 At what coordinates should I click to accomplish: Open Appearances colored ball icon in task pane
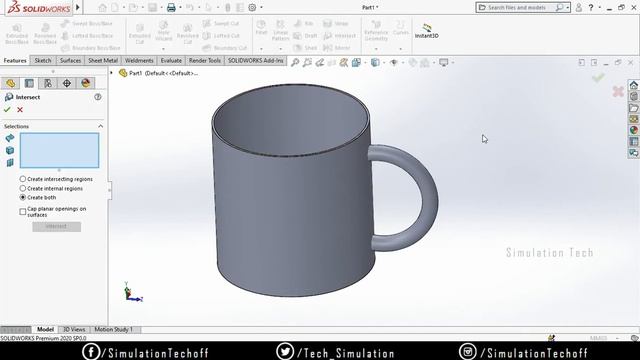pyautogui.click(x=633, y=130)
